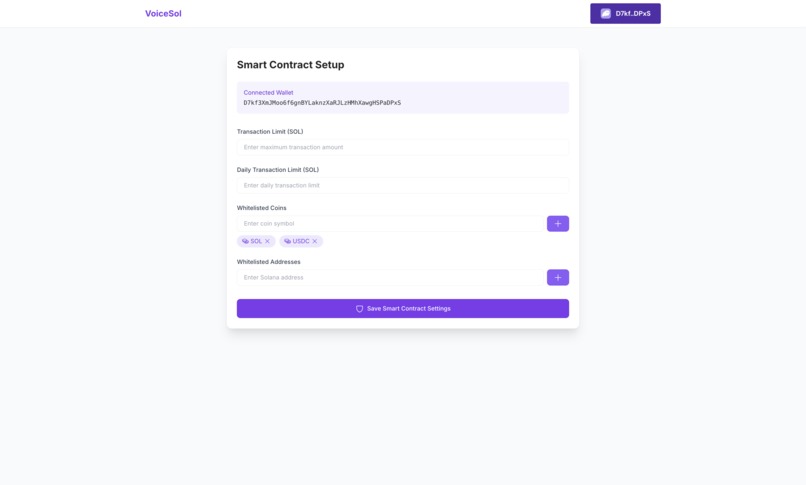Screen dimensions: 806x485
Task: Open the D7kf..DPxS wallet menu button
Action: click(x=625, y=13)
